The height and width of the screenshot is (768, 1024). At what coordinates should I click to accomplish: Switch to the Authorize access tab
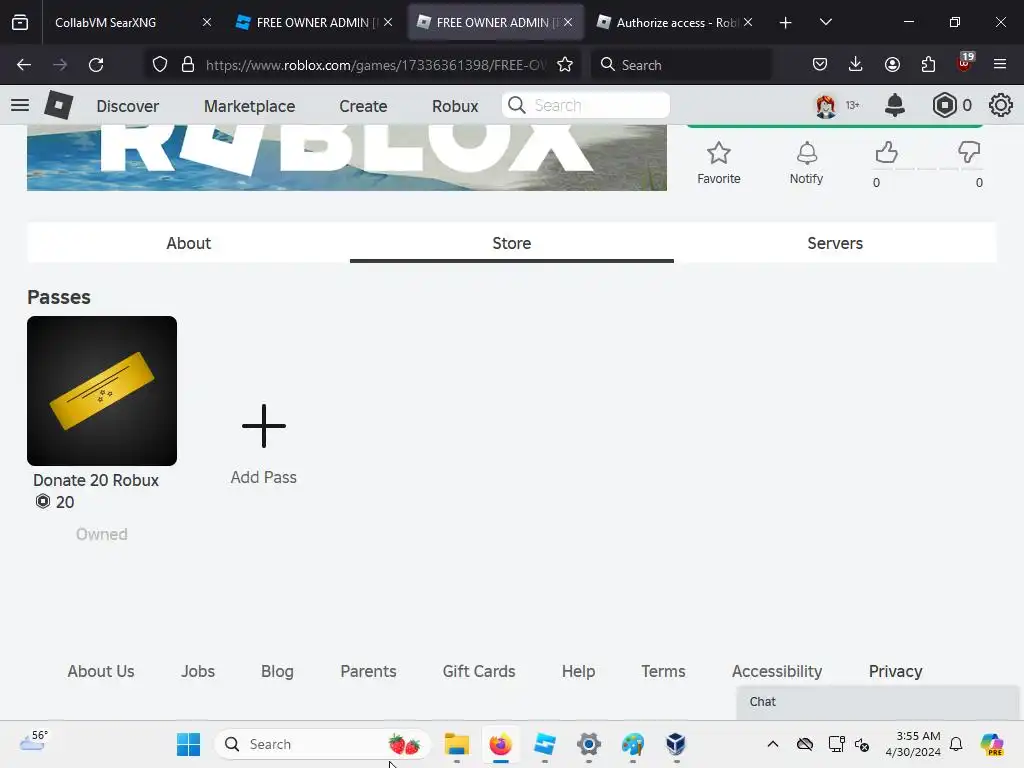pyautogui.click(x=676, y=22)
